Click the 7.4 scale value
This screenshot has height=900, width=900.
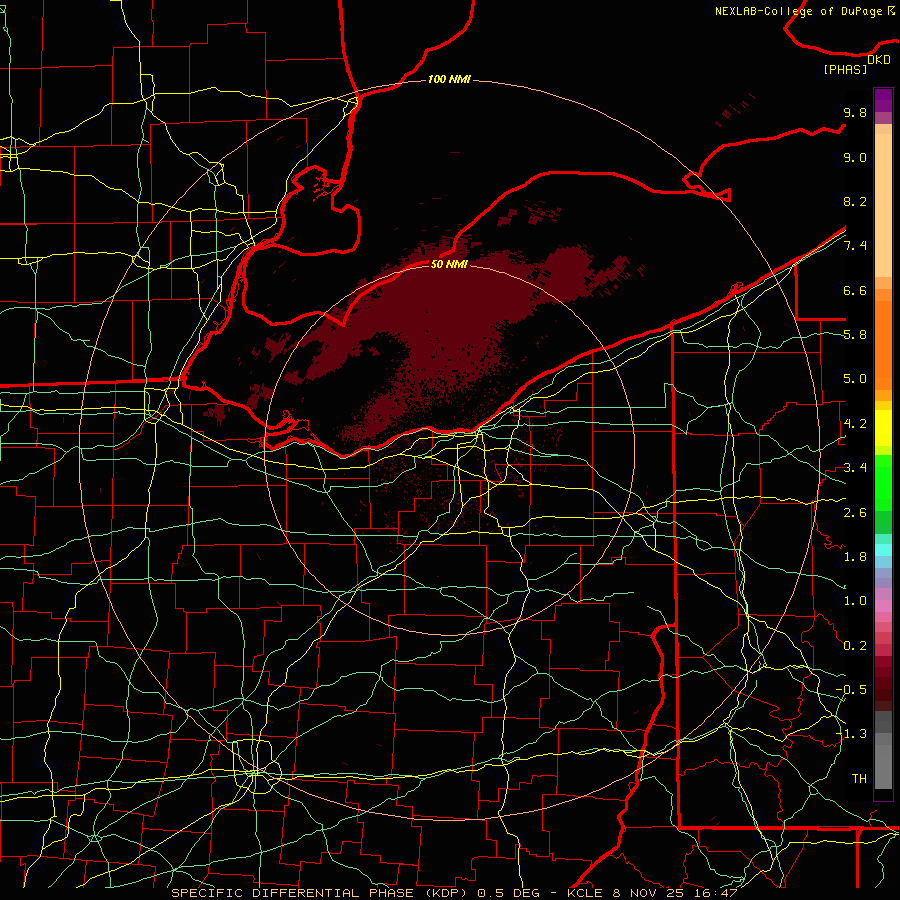pos(855,246)
